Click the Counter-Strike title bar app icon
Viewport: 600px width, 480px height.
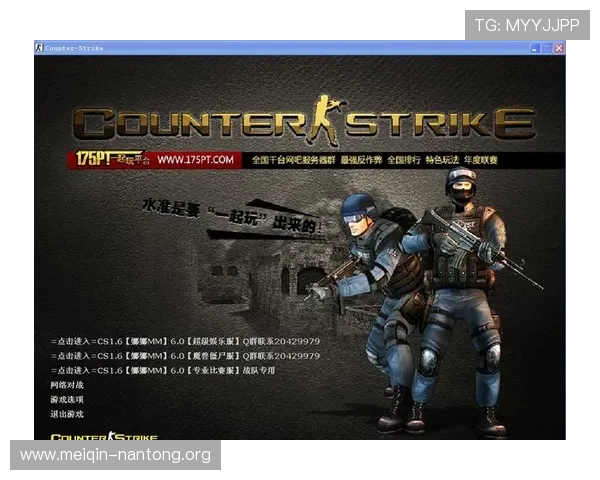(x=39, y=47)
